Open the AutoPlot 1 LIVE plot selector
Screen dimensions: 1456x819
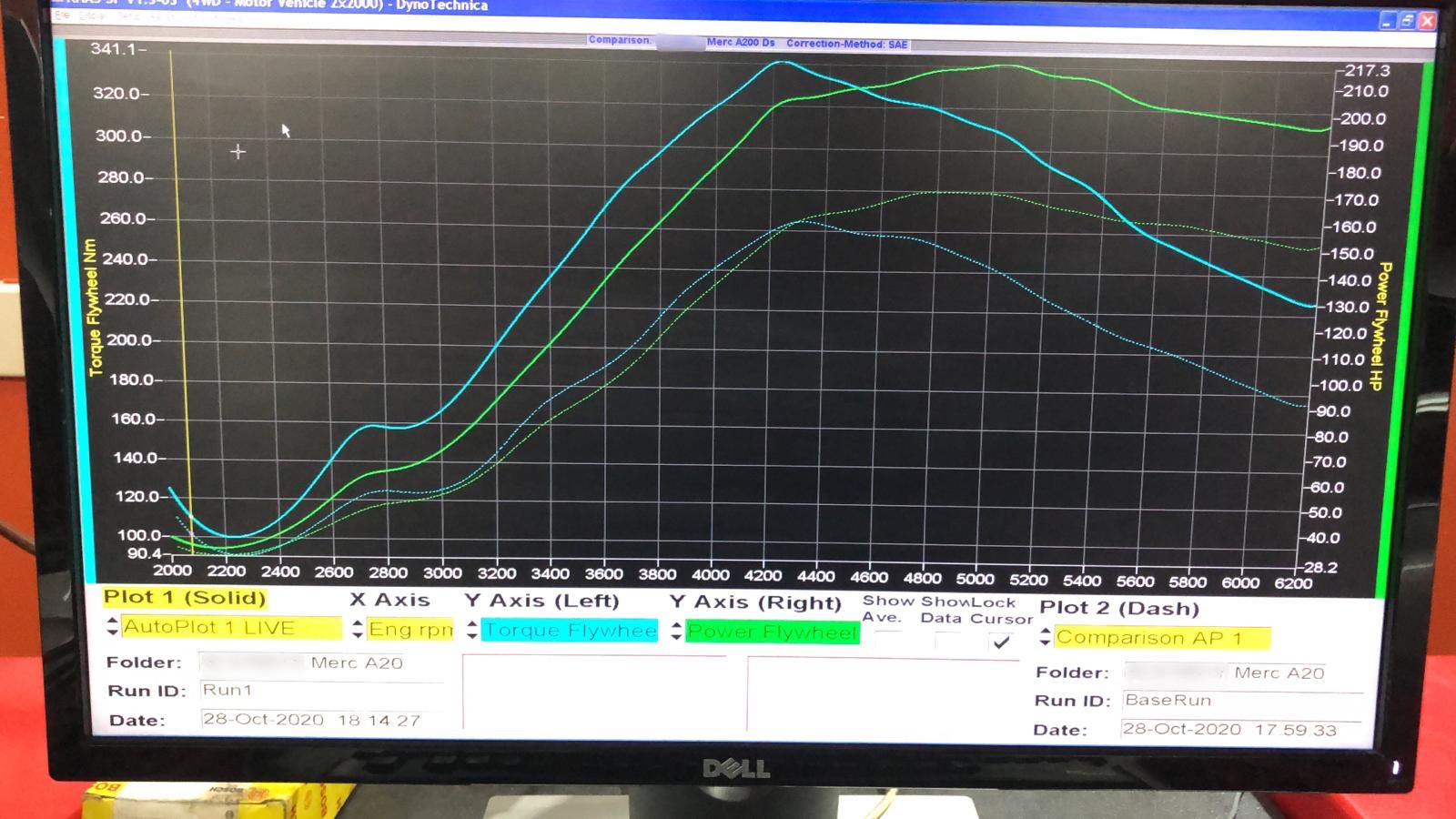tap(231, 627)
